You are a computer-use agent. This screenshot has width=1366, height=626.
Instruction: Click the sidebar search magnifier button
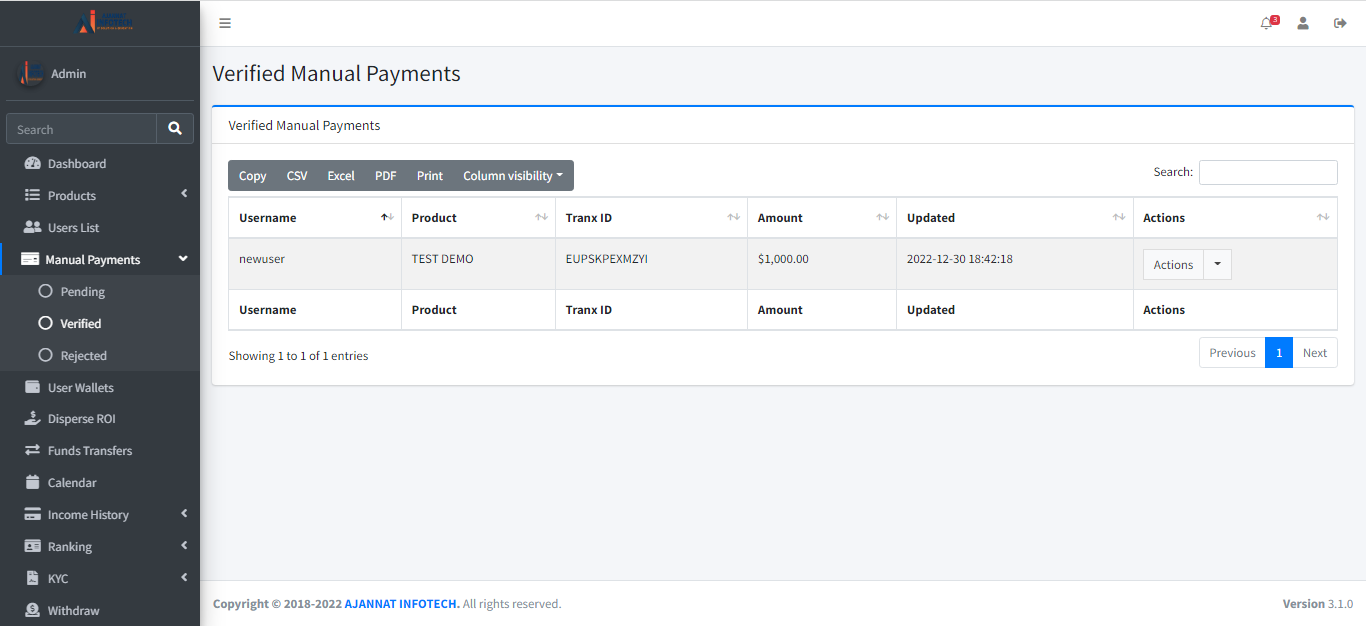click(175, 129)
